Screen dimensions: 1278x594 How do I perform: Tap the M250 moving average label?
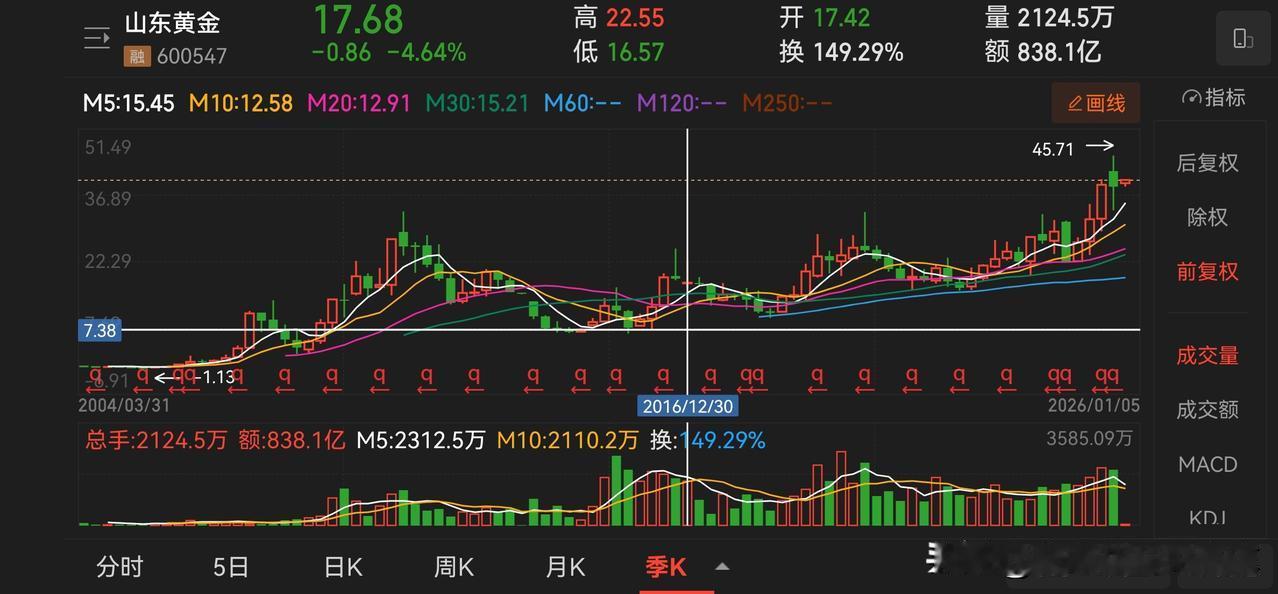(788, 103)
